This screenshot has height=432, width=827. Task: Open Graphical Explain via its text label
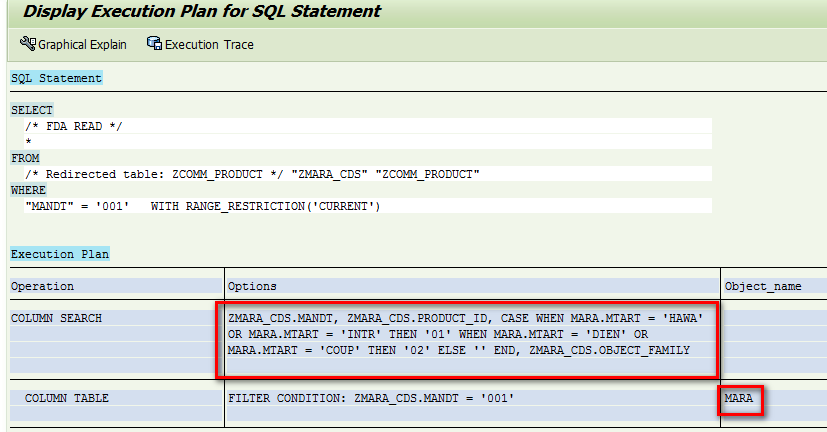click(82, 45)
